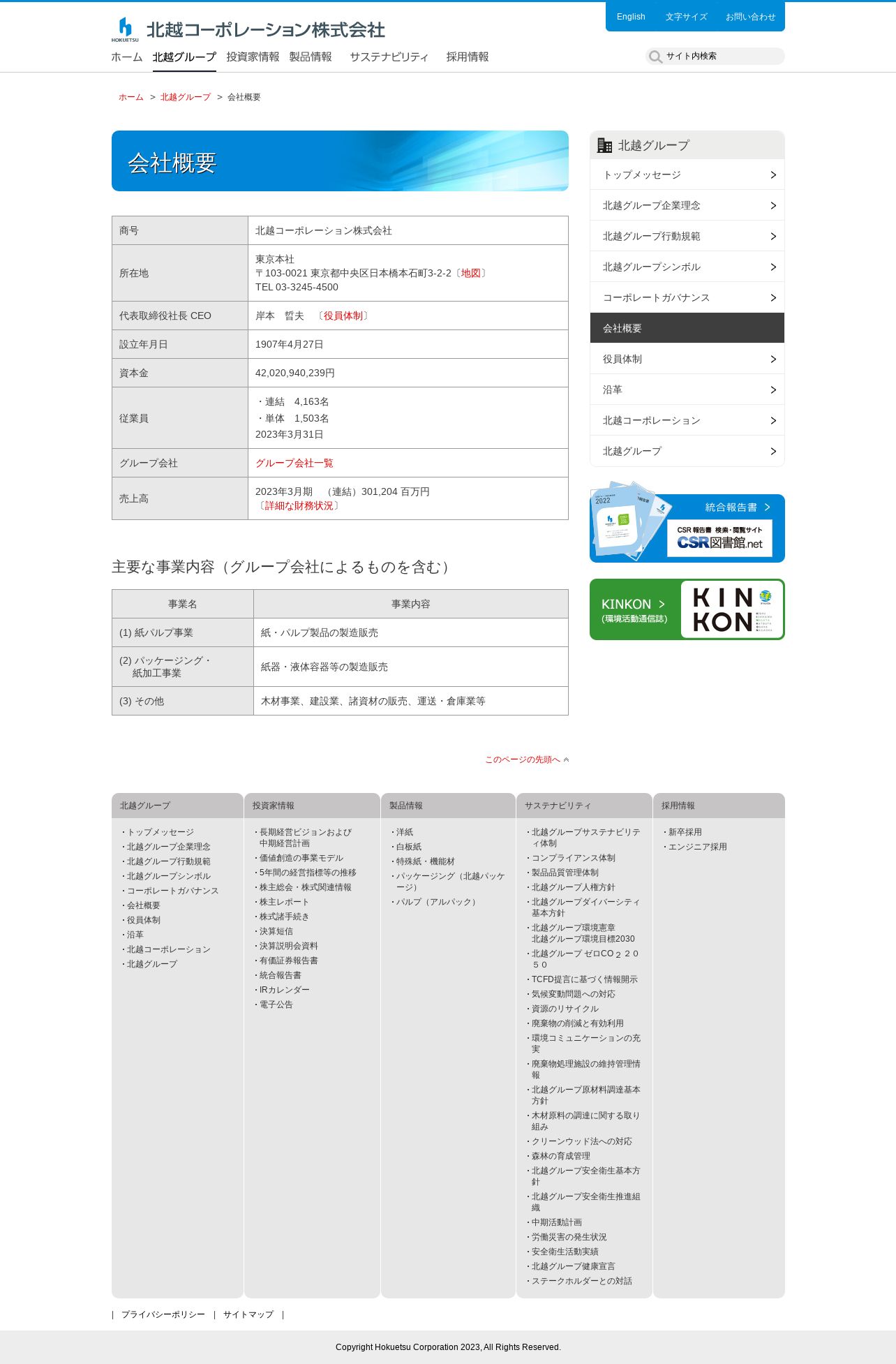Click the search magnifier icon
Image resolution: width=896 pixels, height=1364 pixels.
[655, 57]
